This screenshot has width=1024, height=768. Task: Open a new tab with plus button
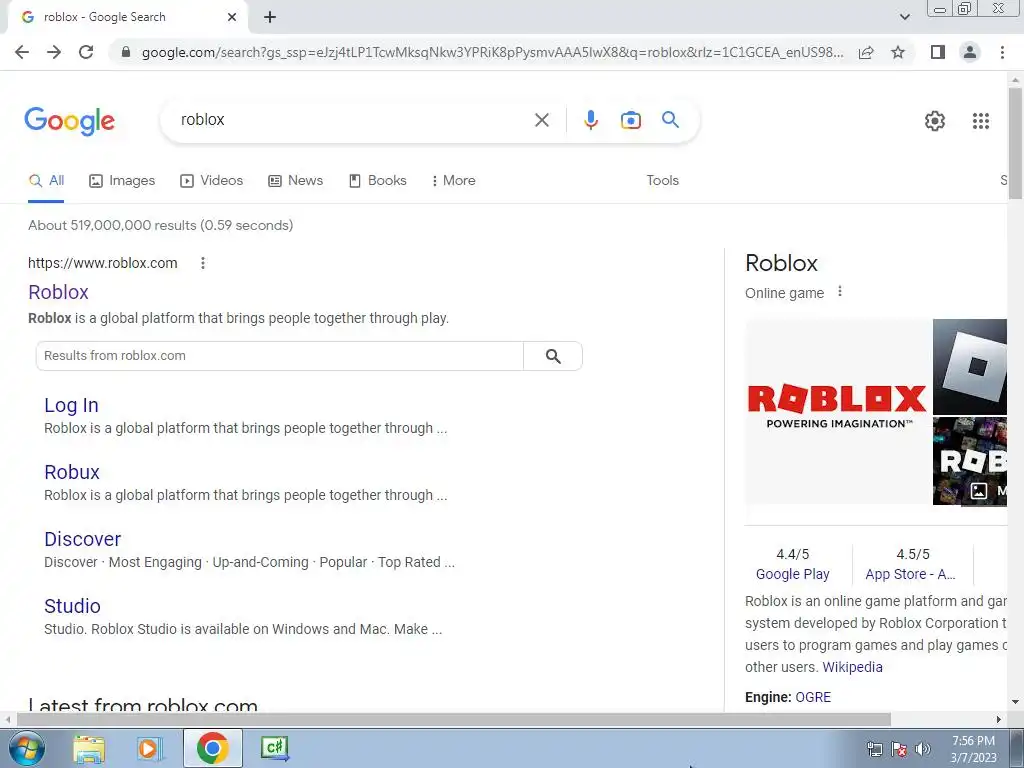(270, 17)
